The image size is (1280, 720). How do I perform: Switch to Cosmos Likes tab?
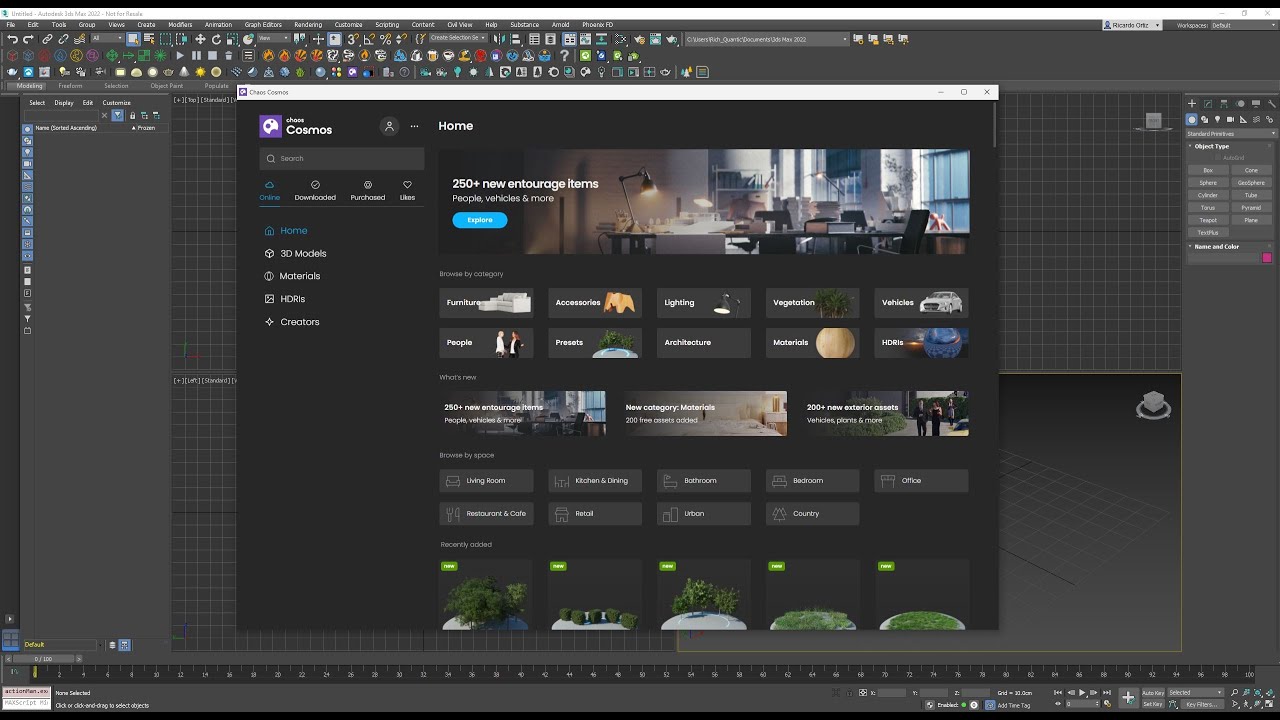(x=407, y=191)
